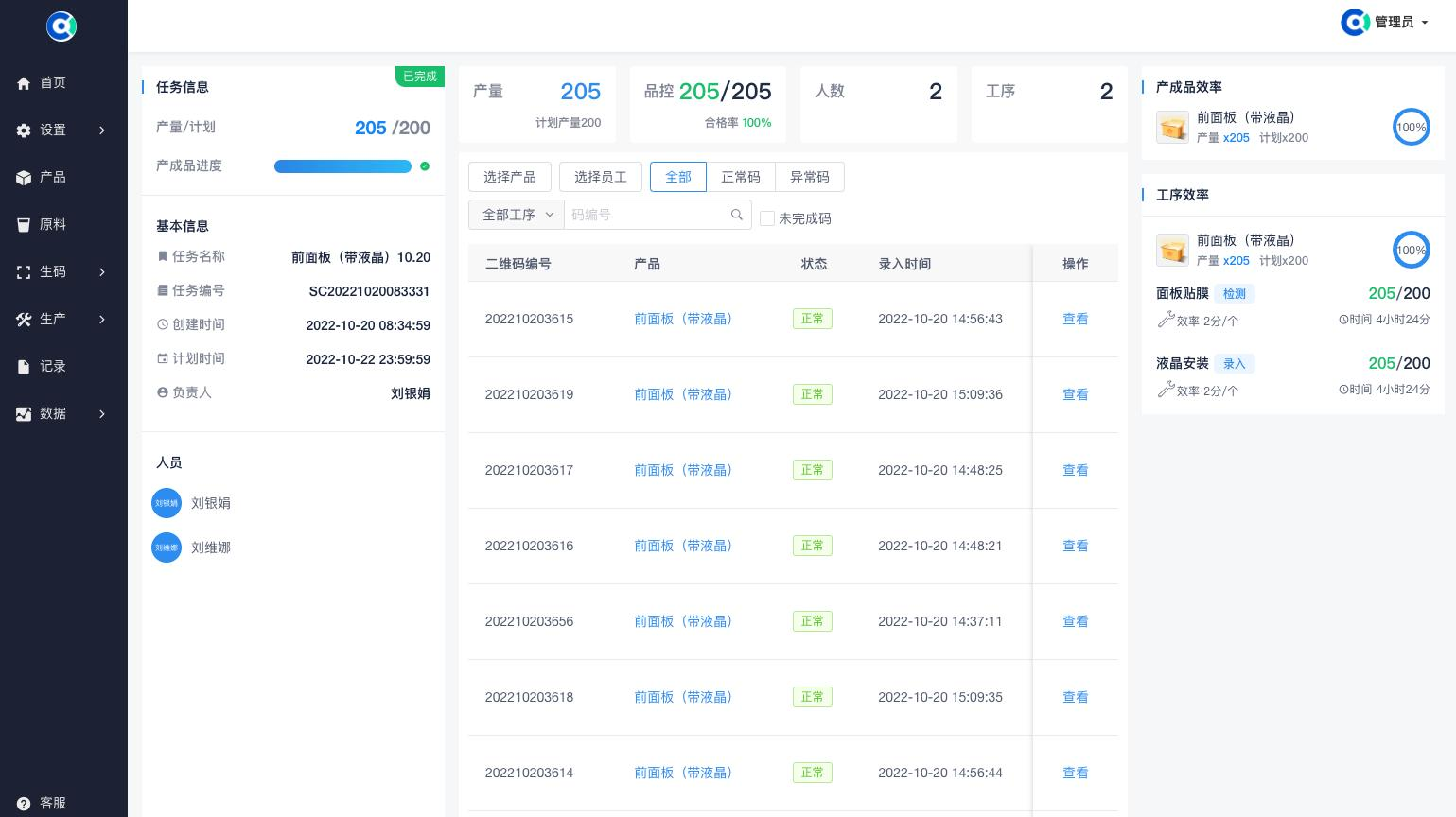This screenshot has height=817, width=1456.
Task: Select the 正常码 filter tab
Action: click(741, 177)
